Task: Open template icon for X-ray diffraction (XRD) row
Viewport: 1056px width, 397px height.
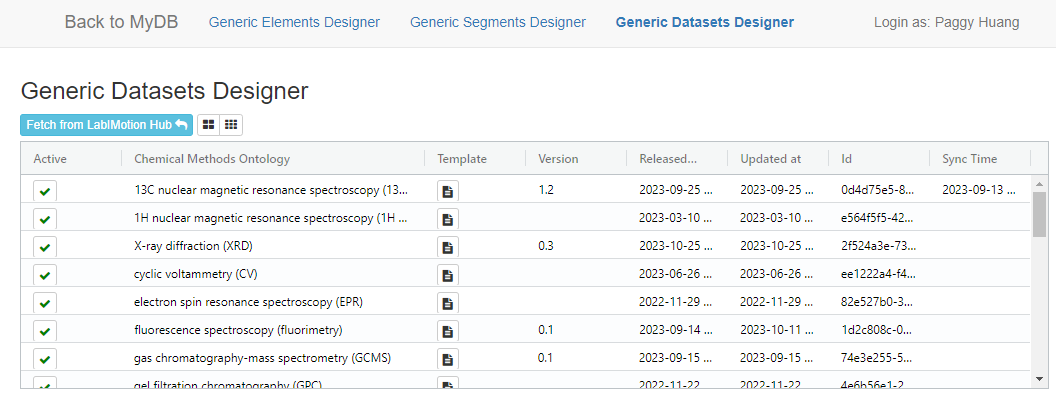Action: click(x=448, y=247)
